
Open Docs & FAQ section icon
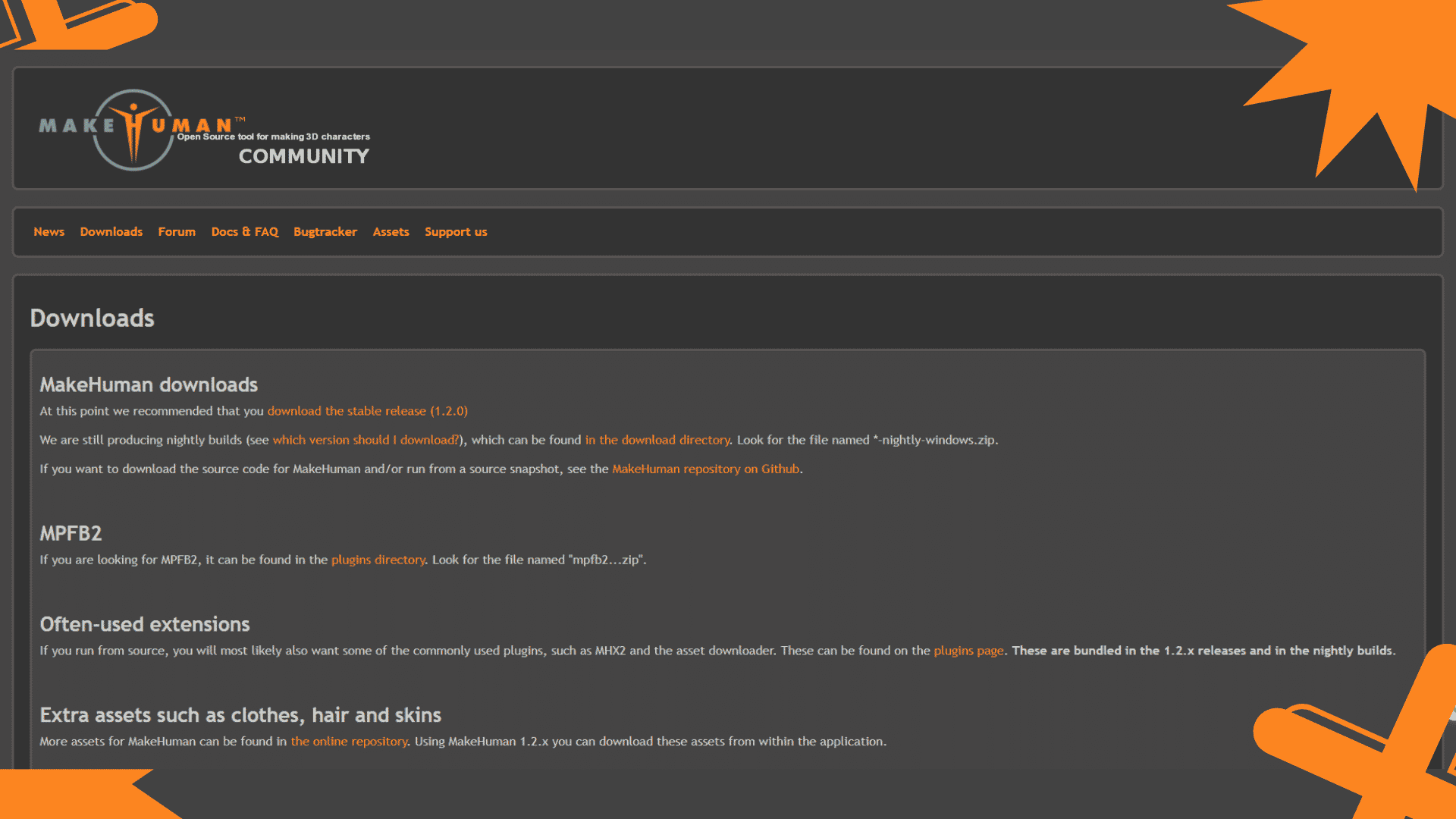click(244, 231)
